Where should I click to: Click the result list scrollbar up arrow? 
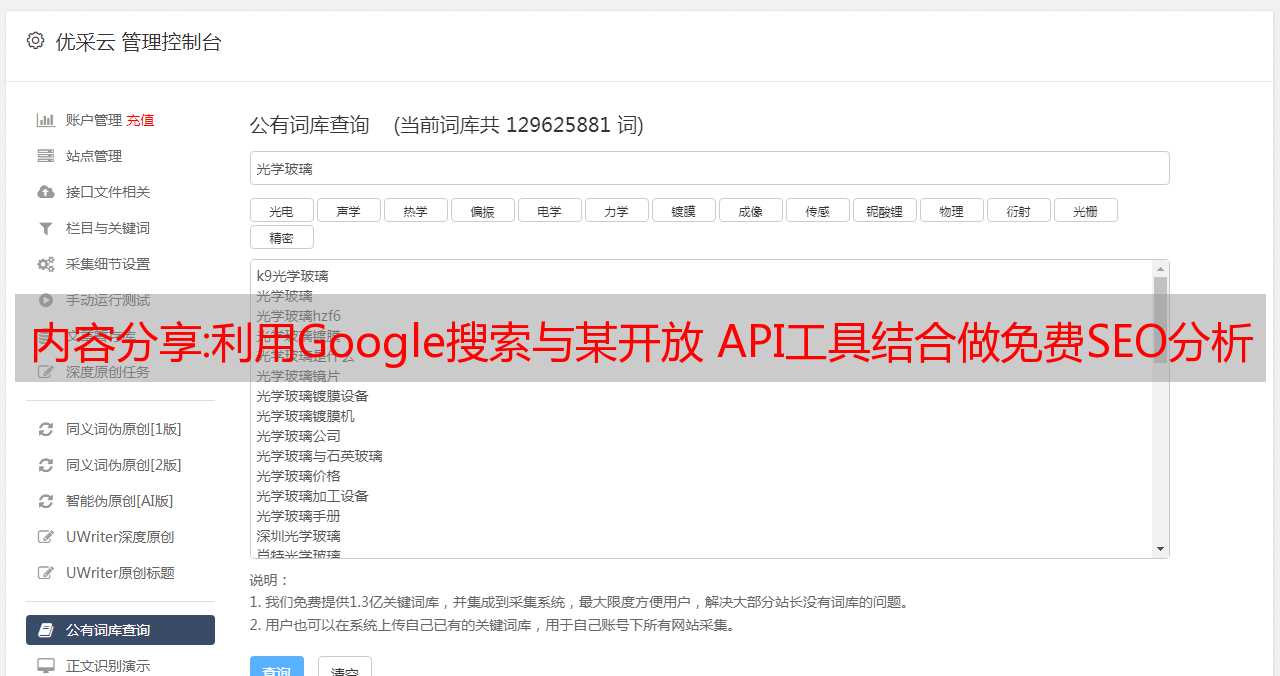[x=1160, y=268]
